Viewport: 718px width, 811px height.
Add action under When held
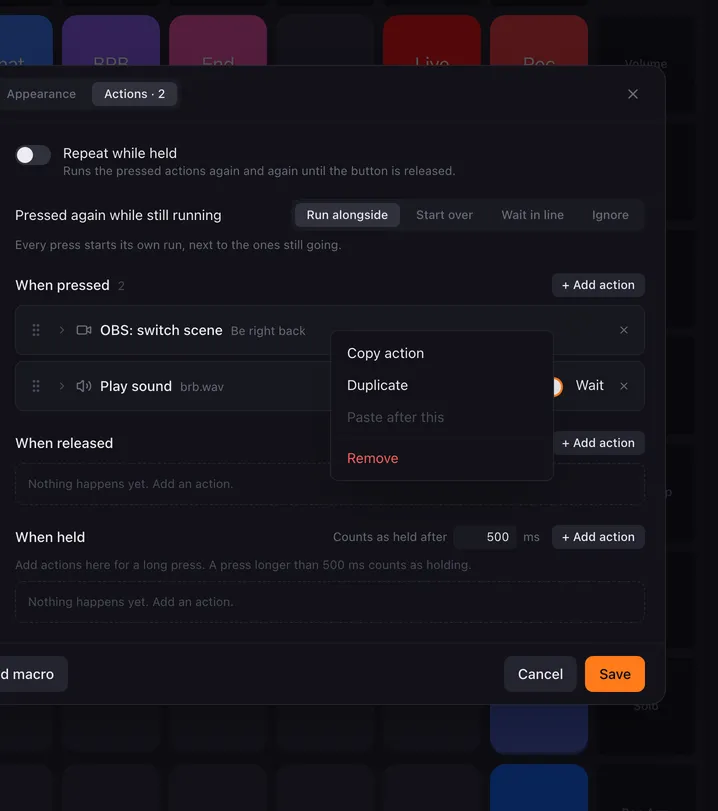[598, 537]
